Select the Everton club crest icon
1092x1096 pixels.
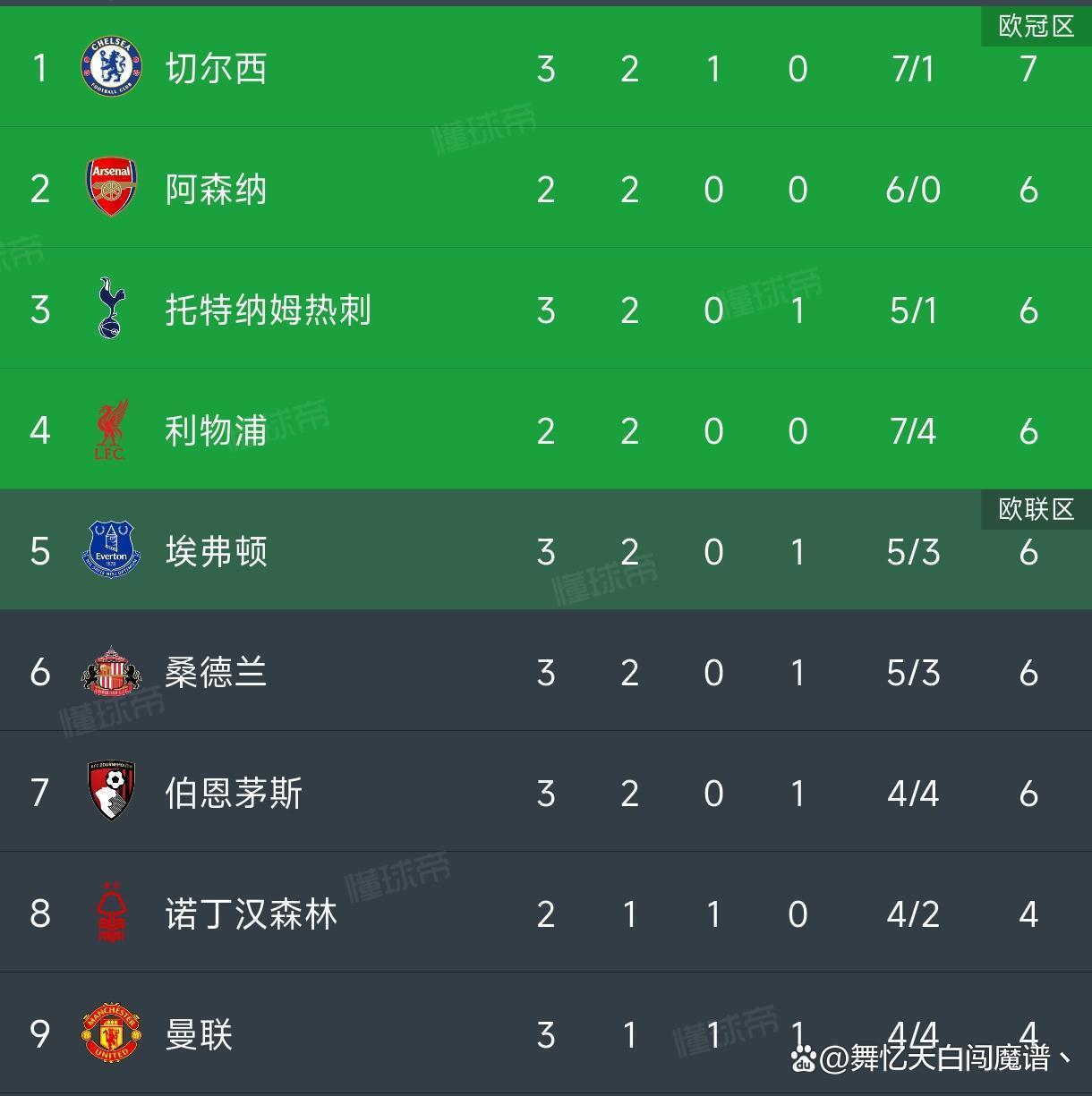click(x=111, y=551)
